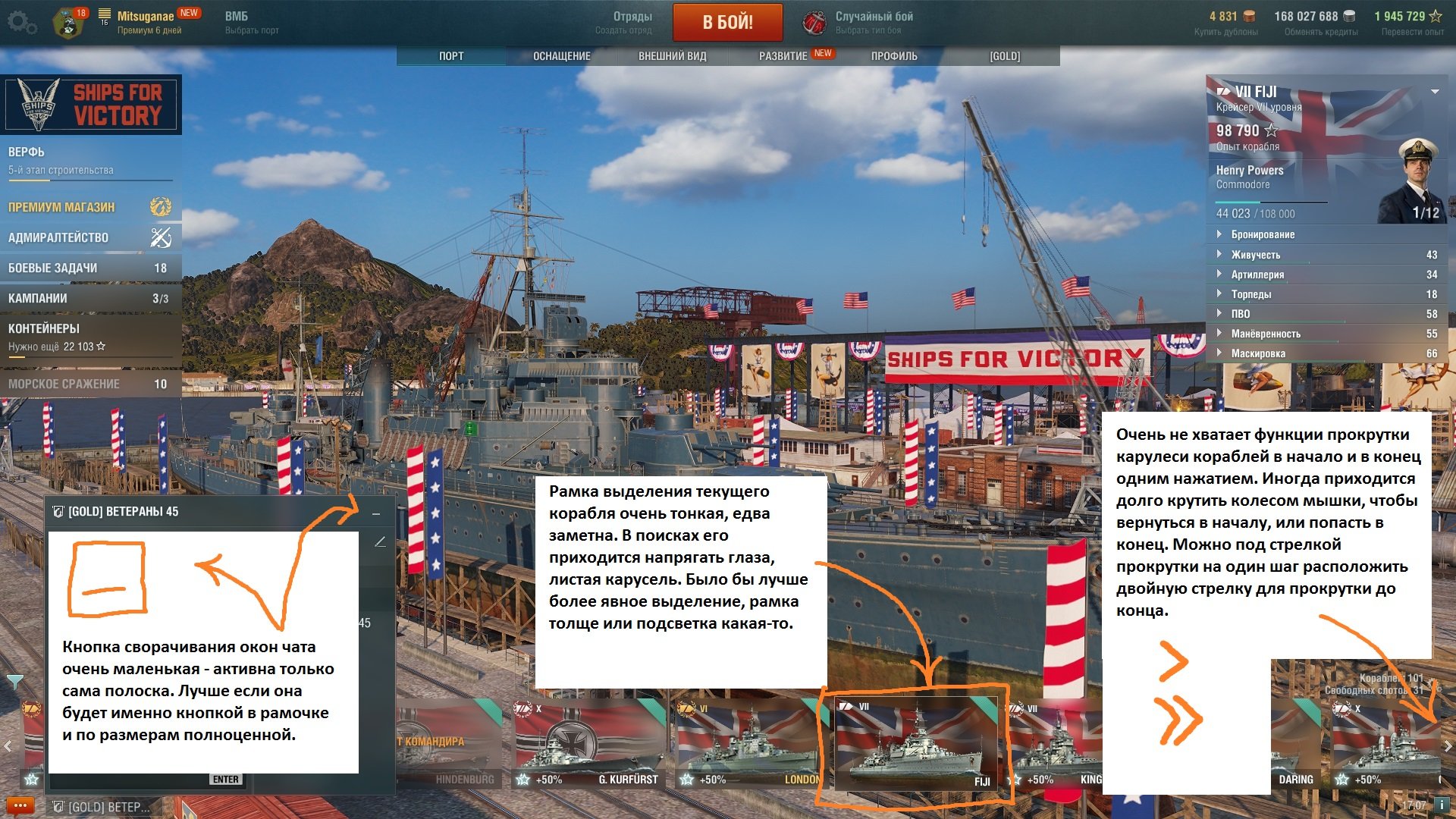Select Hindenburg ship in carousel

click(449, 743)
